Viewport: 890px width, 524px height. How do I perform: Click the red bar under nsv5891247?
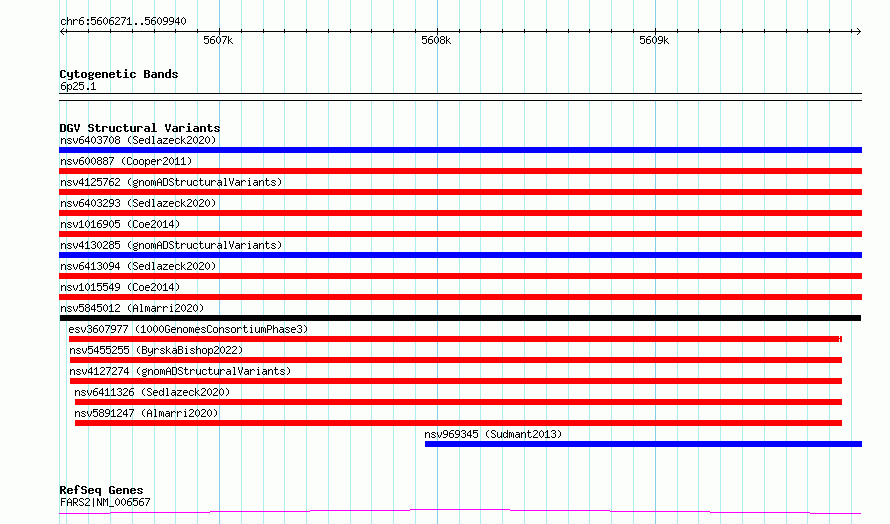[x=458, y=423]
